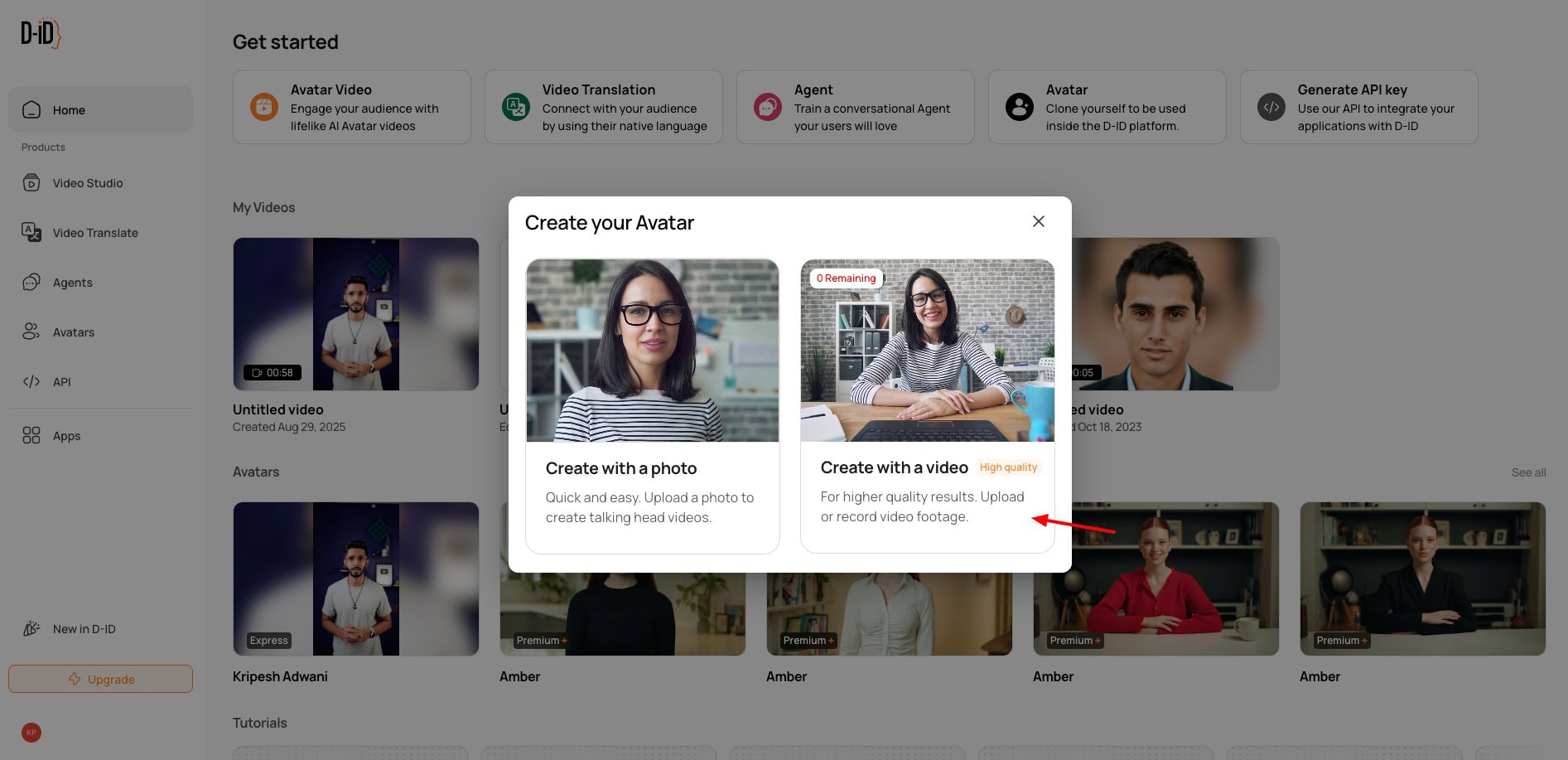Choose Create with a photo option

653,406
